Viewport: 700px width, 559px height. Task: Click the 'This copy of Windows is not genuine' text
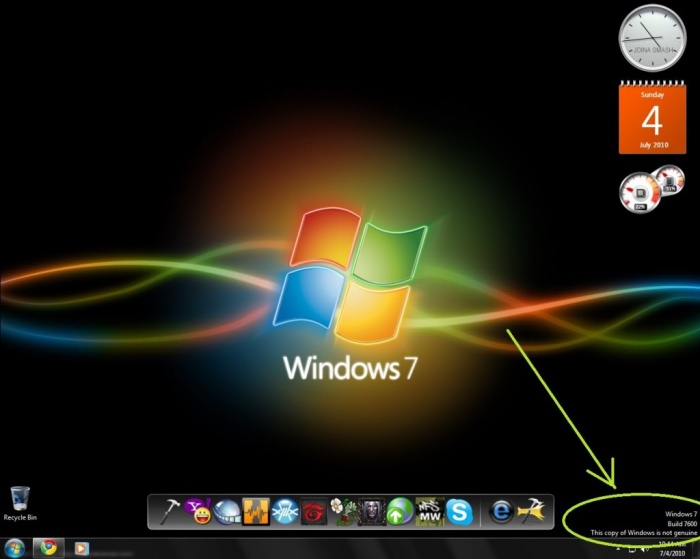tap(644, 533)
